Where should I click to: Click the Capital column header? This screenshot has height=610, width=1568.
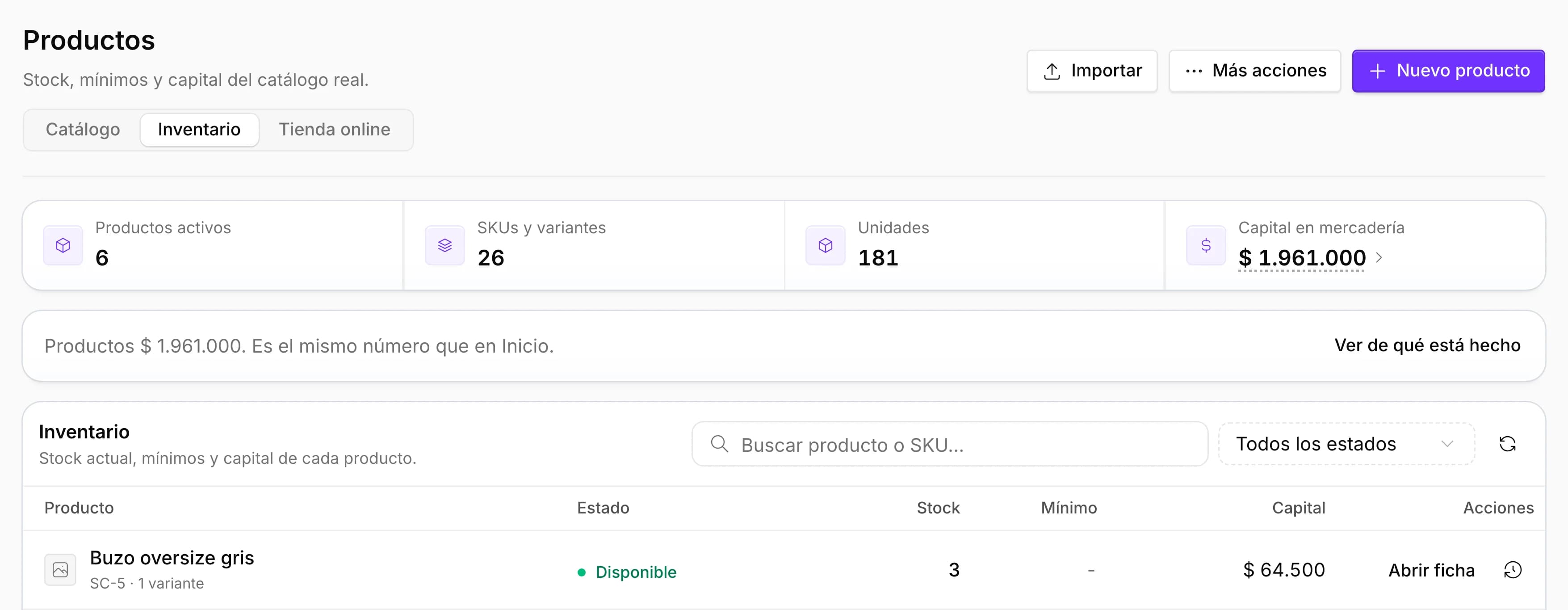[x=1298, y=508]
